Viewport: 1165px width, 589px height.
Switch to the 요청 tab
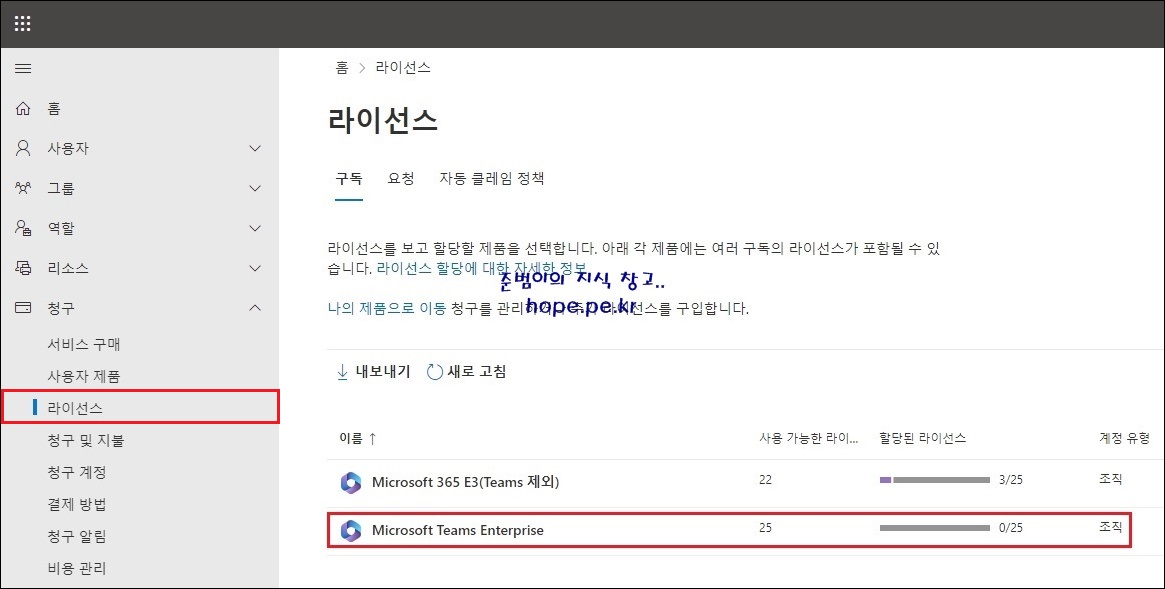pyautogui.click(x=401, y=179)
